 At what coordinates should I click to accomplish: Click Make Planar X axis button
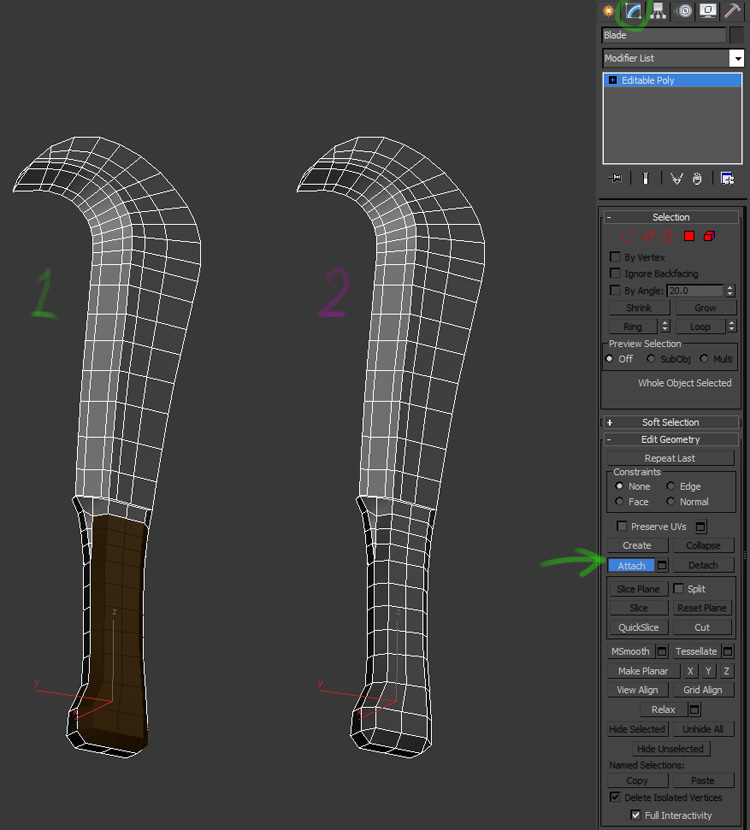tap(690, 671)
